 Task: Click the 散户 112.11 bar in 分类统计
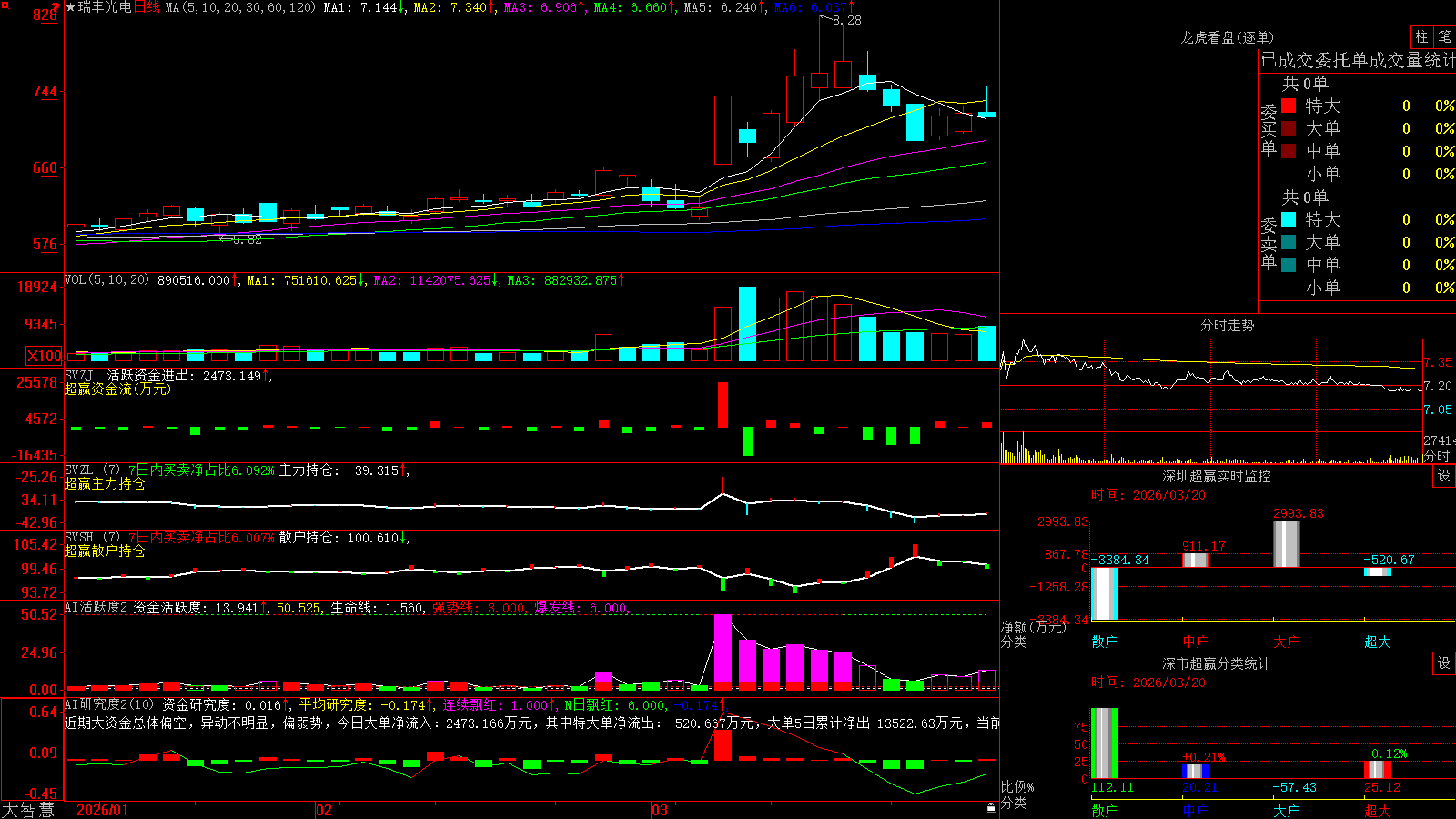click(x=1105, y=743)
